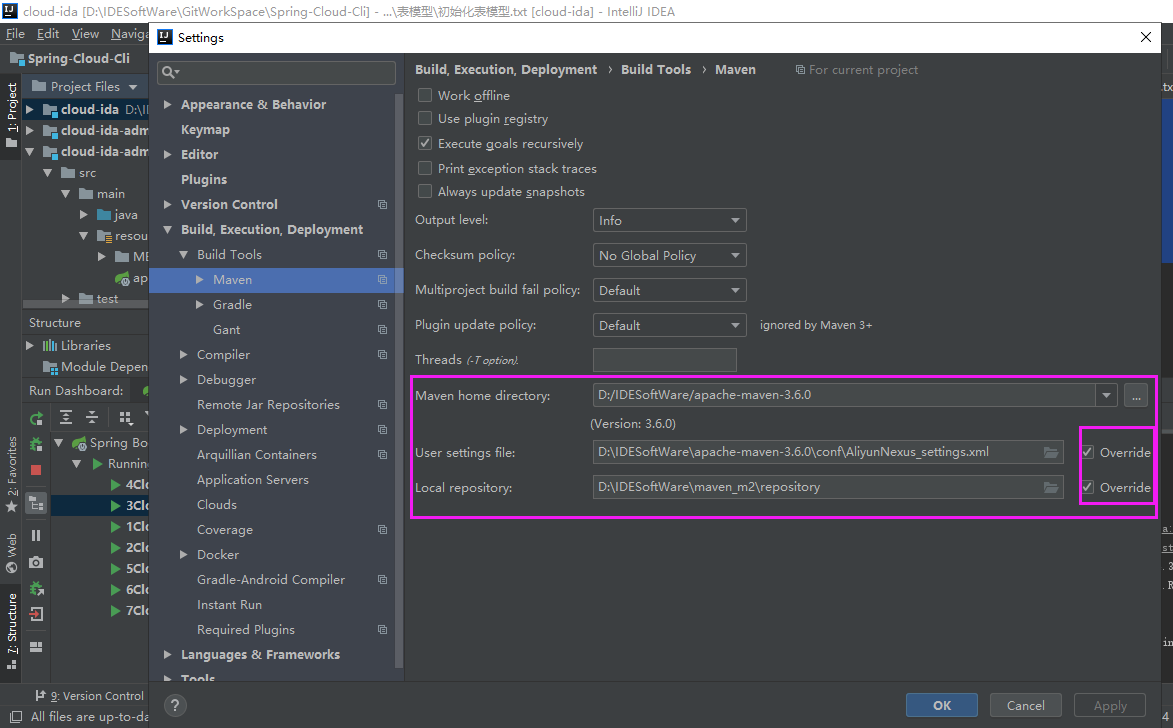Click Cancel to discard settings changes

1025,704
